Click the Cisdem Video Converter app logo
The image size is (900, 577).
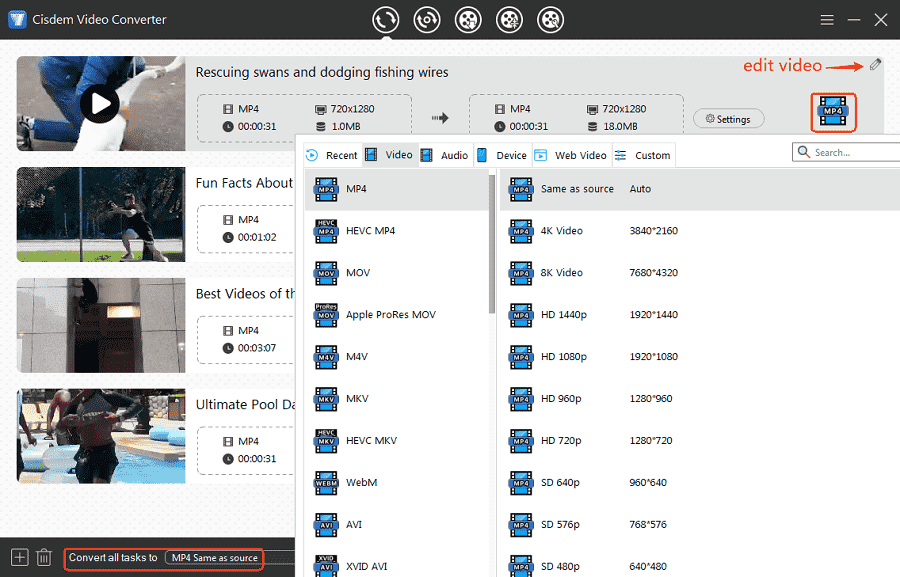click(x=17, y=20)
